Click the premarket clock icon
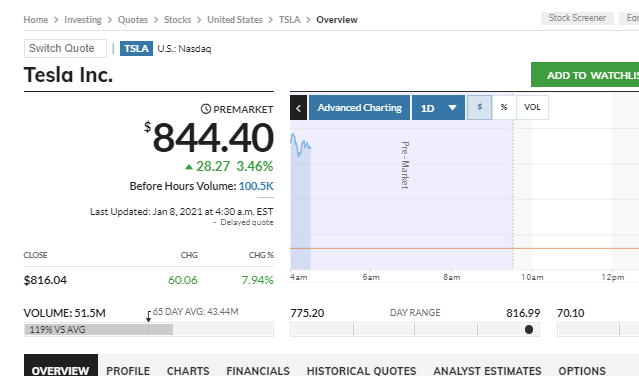 pyautogui.click(x=206, y=109)
